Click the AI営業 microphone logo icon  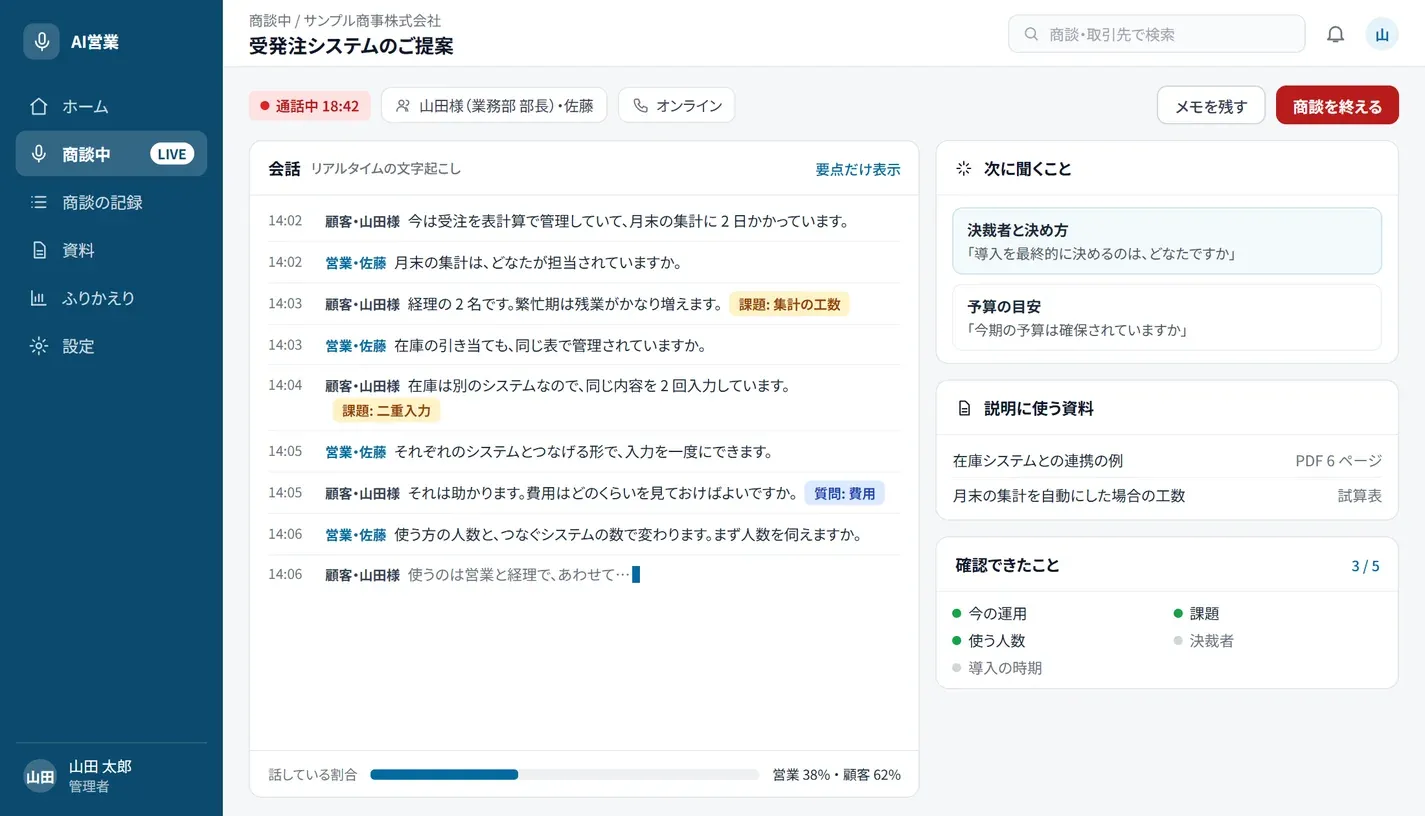[x=41, y=42]
